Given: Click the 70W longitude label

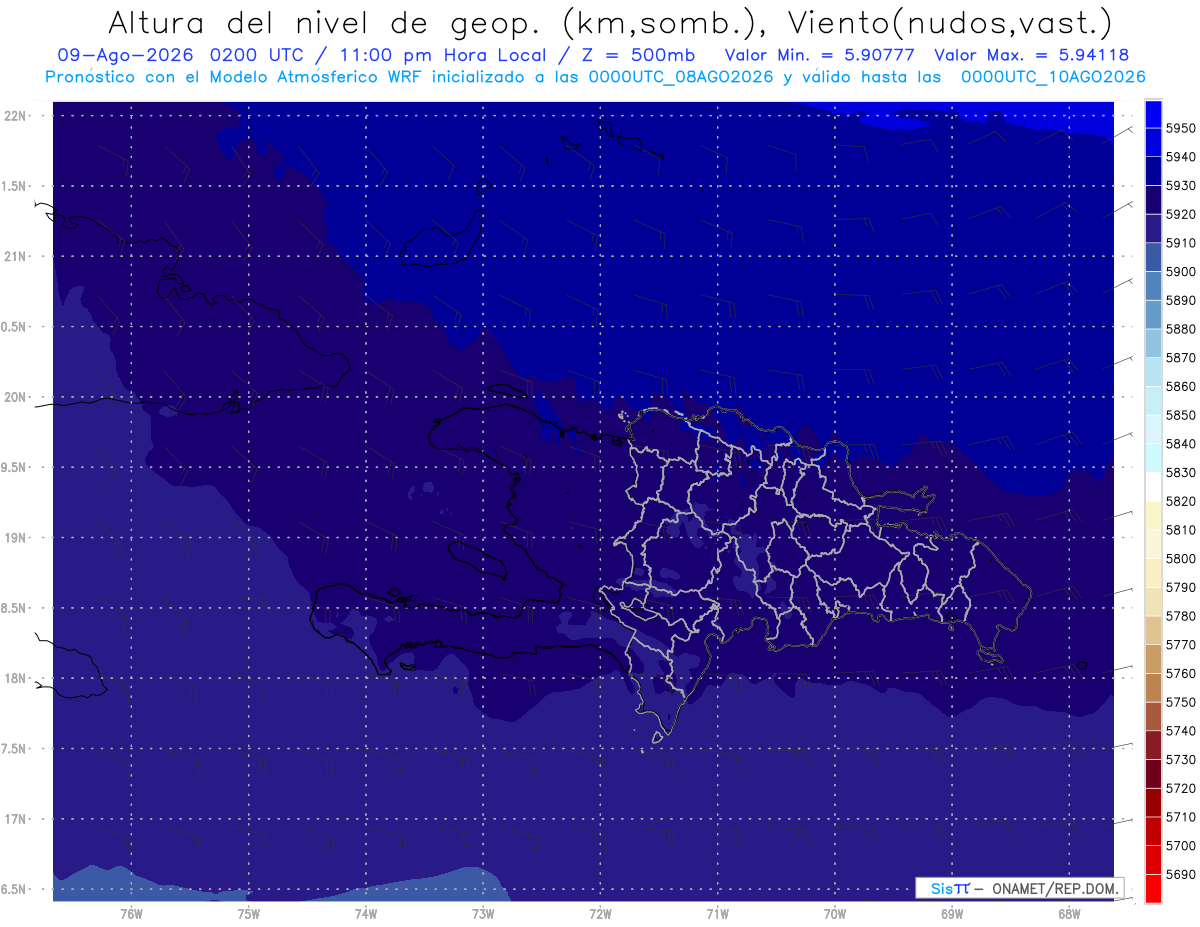Looking at the screenshot, I should point(835,913).
